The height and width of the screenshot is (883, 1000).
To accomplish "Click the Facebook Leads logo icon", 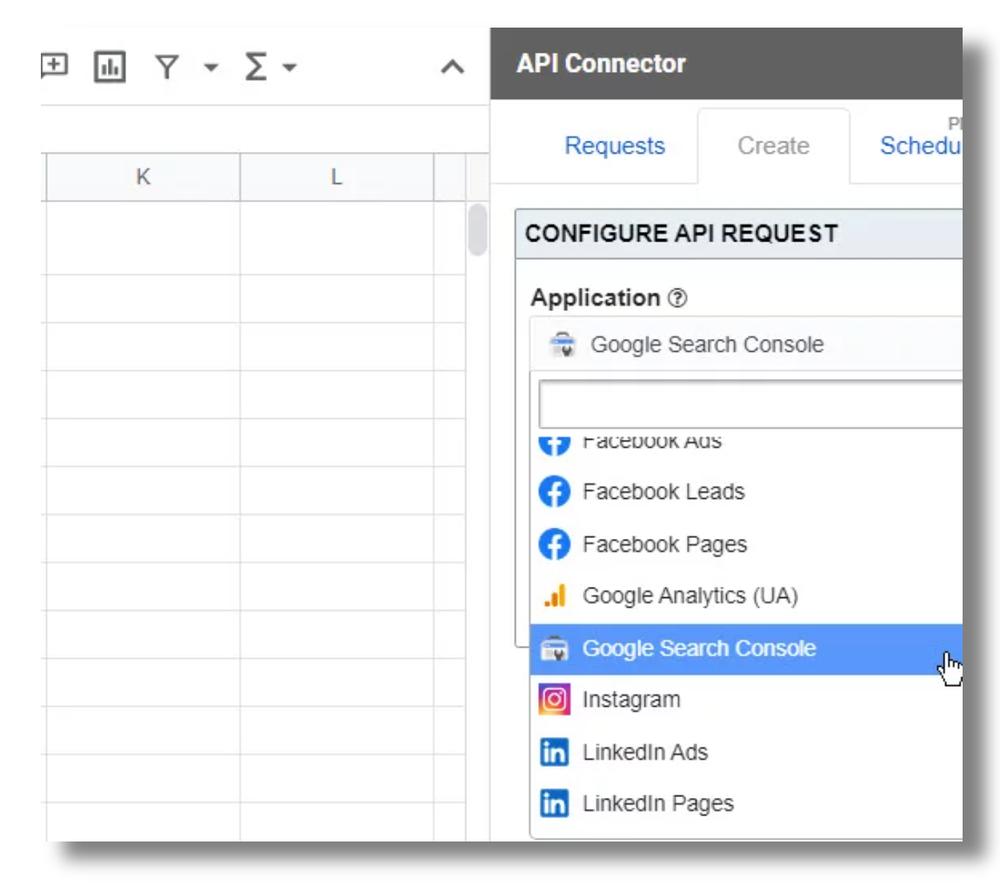I will click(554, 492).
